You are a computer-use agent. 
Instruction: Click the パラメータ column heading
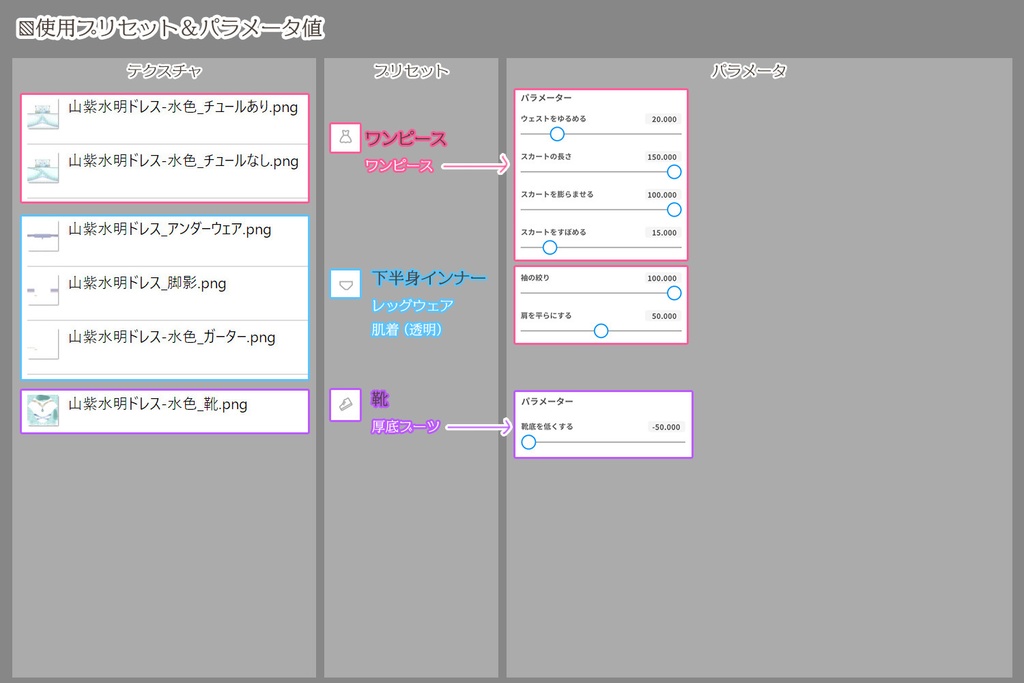click(748, 71)
